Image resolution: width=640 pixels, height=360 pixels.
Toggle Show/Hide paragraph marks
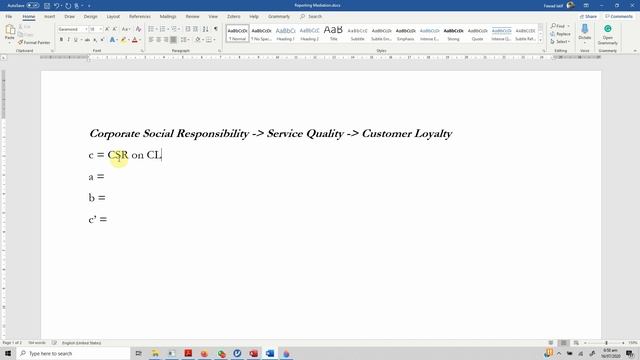(x=216, y=29)
